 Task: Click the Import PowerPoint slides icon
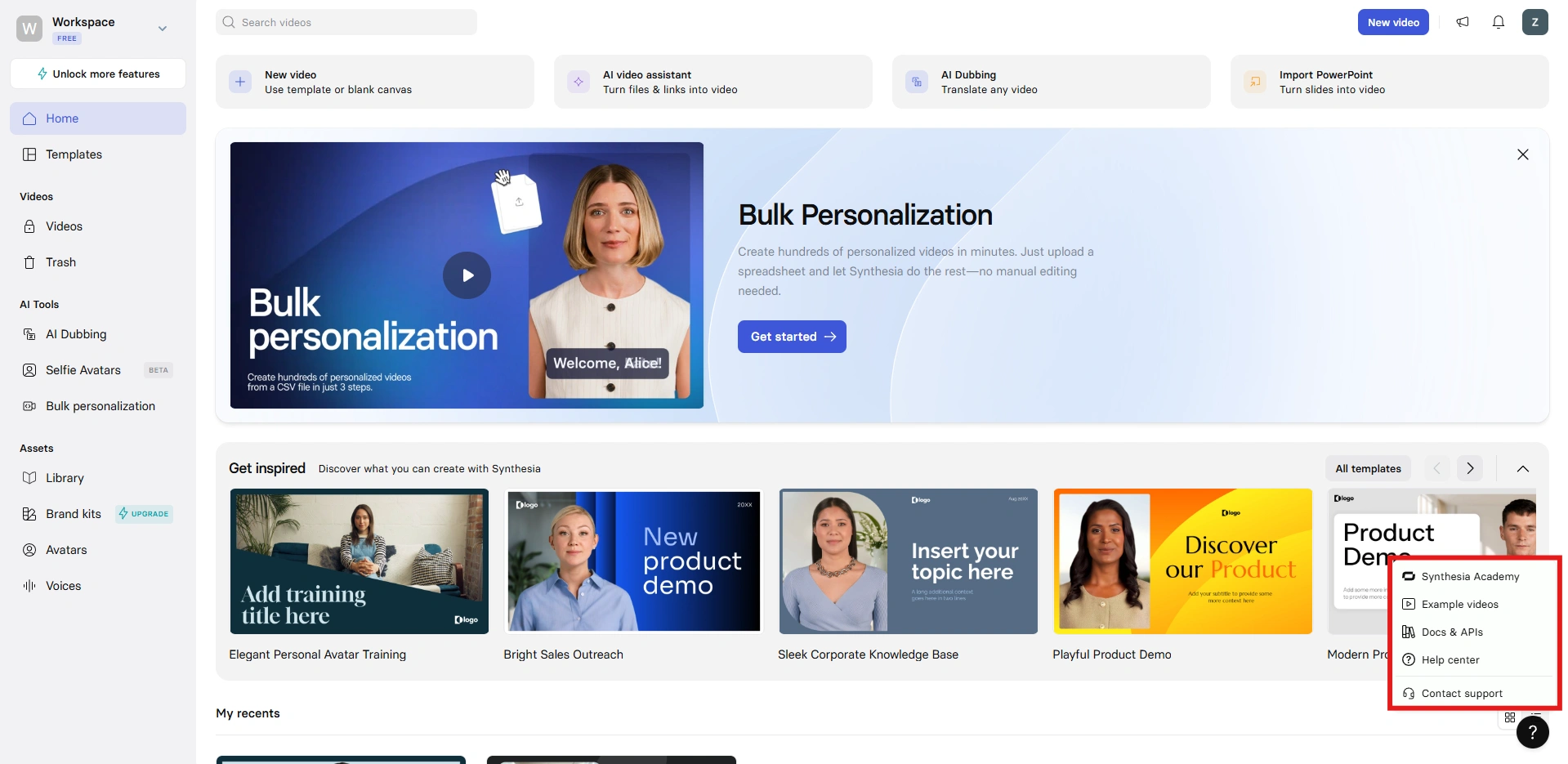coord(1255,82)
